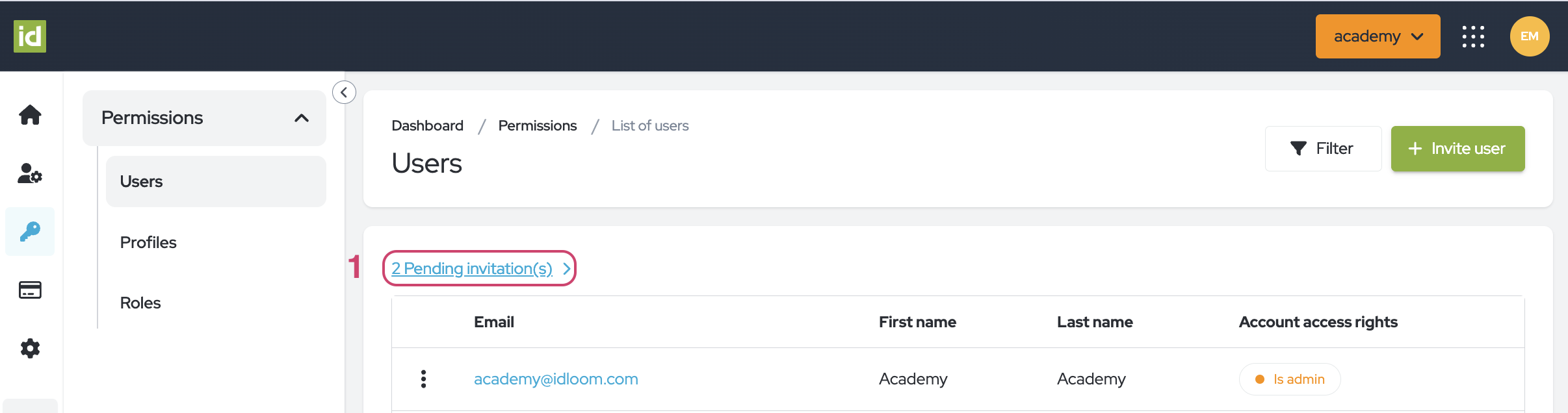Select the key permissions sidebar icon
This screenshot has width=1568, height=413.
[30, 231]
